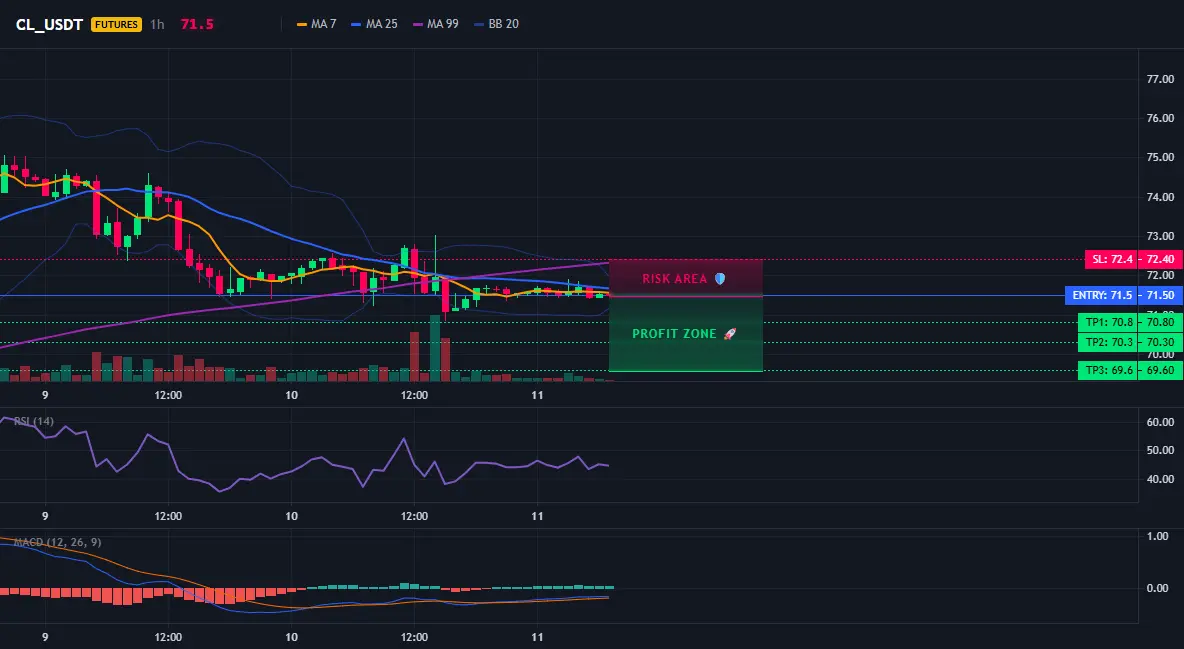Click the RSI (14) pane label
Screen dimensions: 1184x649
coord(34,421)
